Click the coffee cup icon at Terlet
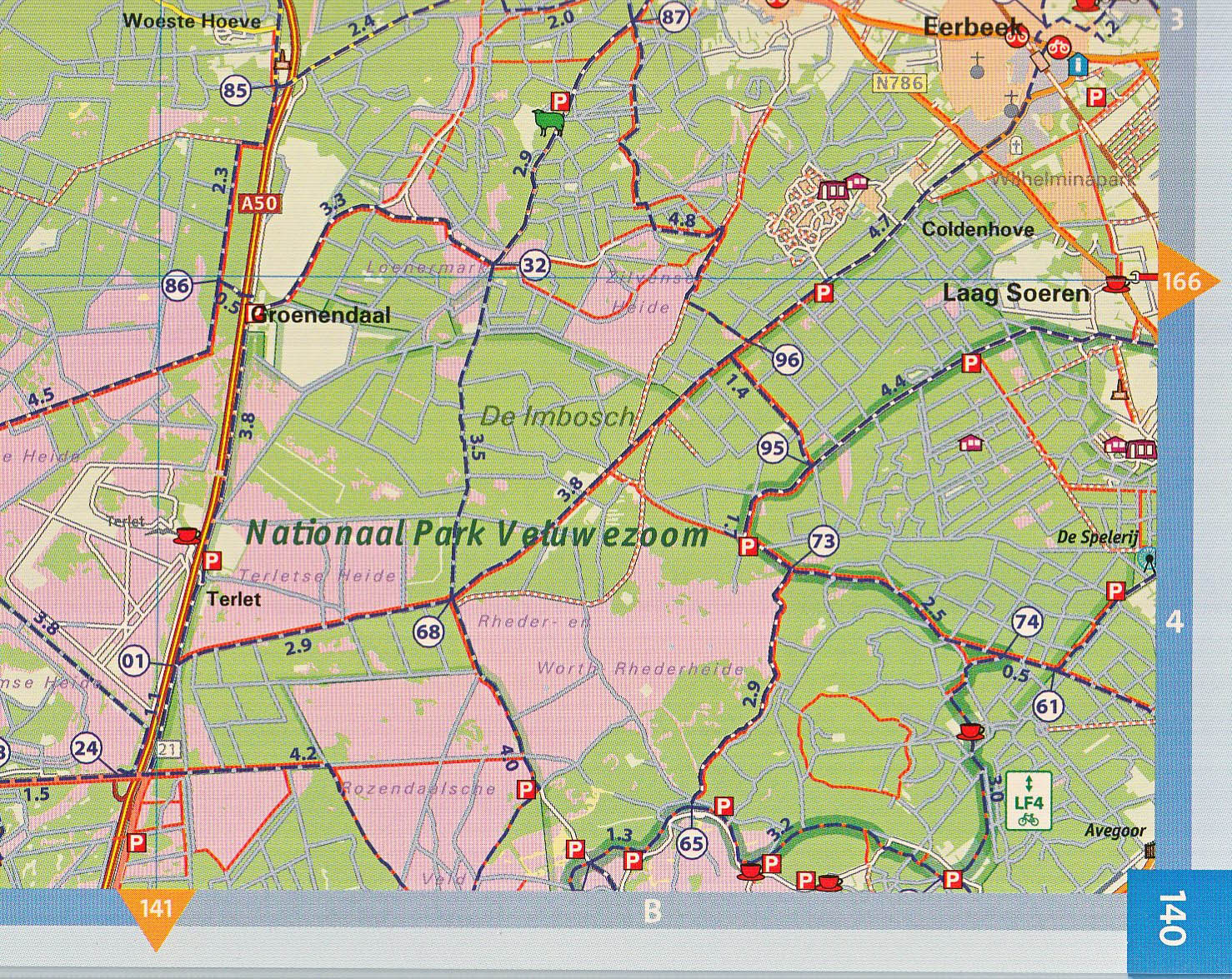This screenshot has height=979, width=1232. point(187,535)
